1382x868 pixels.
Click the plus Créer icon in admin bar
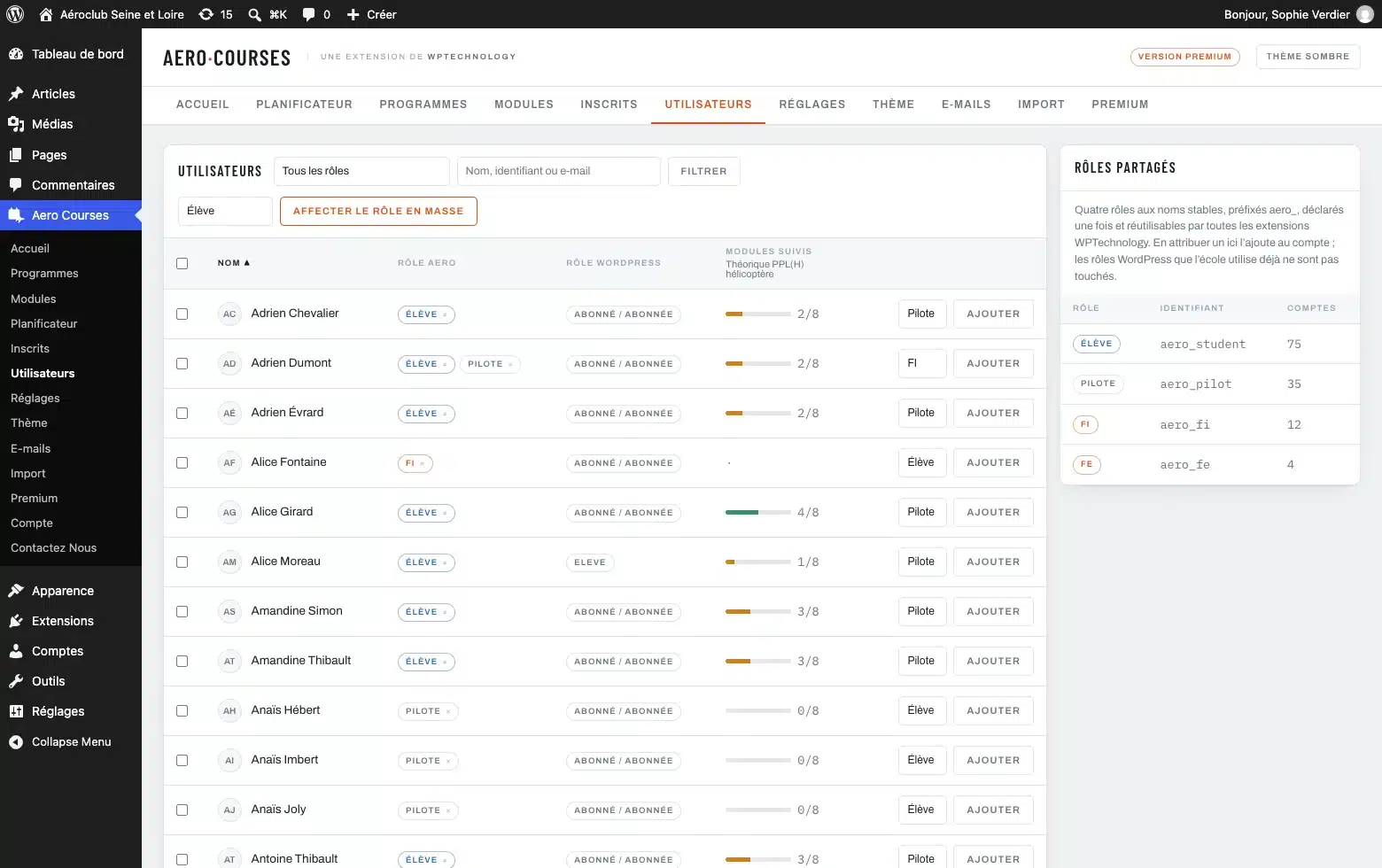point(353,14)
